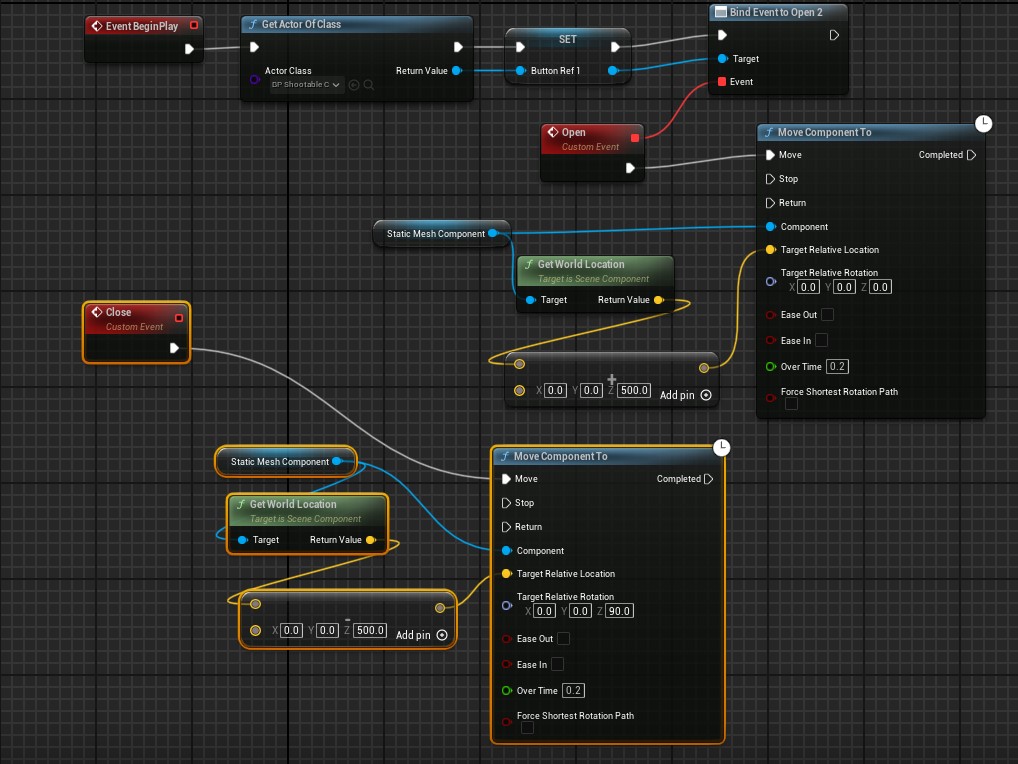Click the delegate pin on Event BeginPlay node

pyautogui.click(x=194, y=25)
